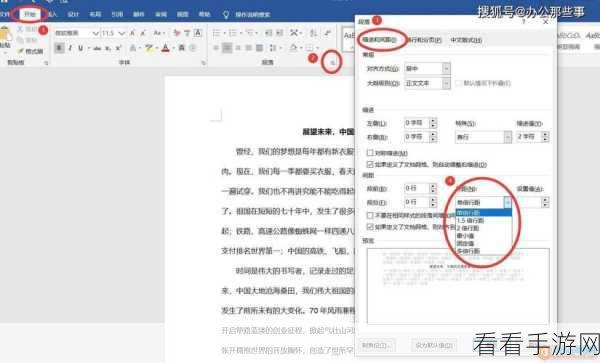Click the Help question mark in dialog

[x=523, y=22]
